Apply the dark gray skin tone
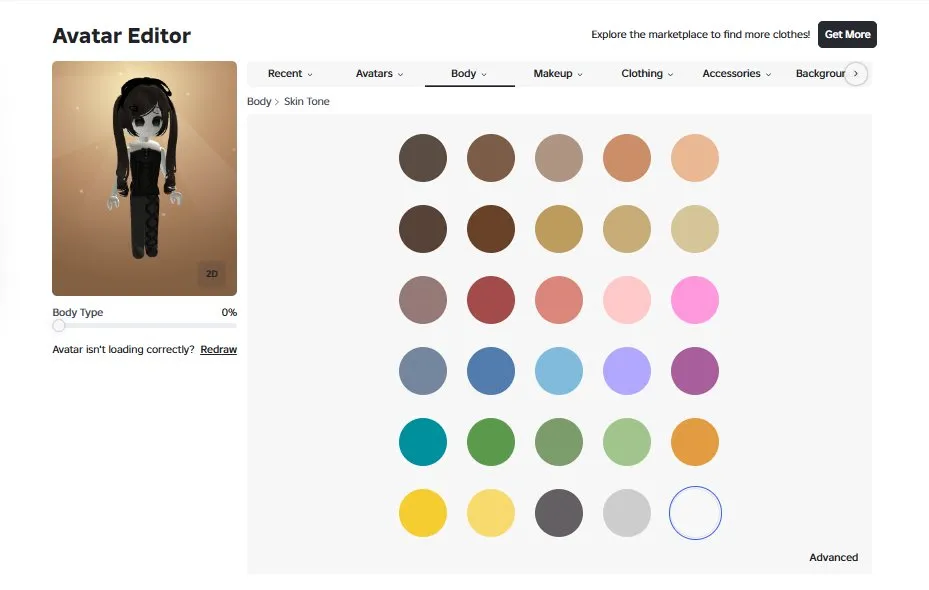This screenshot has height=590, width=929. coord(559,513)
